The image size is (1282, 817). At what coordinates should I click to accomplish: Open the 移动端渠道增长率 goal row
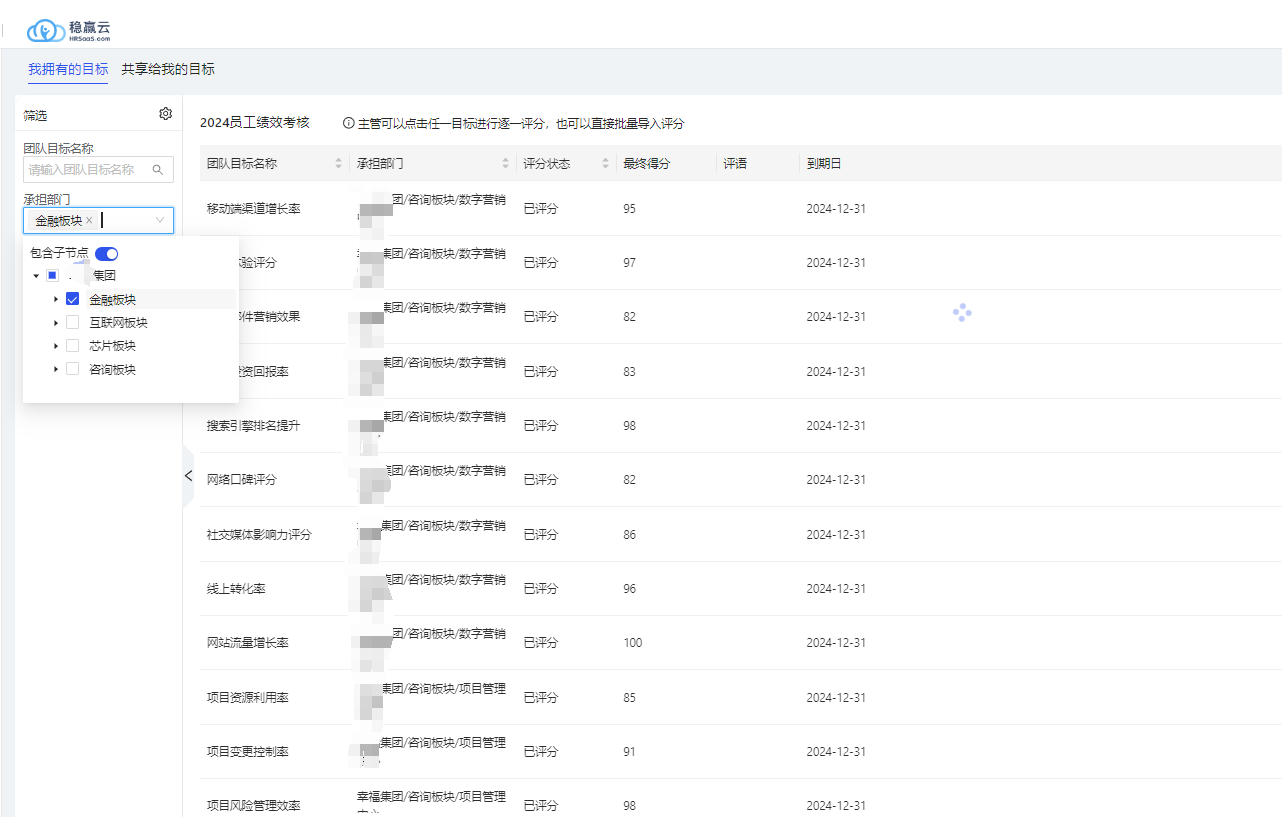coord(254,209)
